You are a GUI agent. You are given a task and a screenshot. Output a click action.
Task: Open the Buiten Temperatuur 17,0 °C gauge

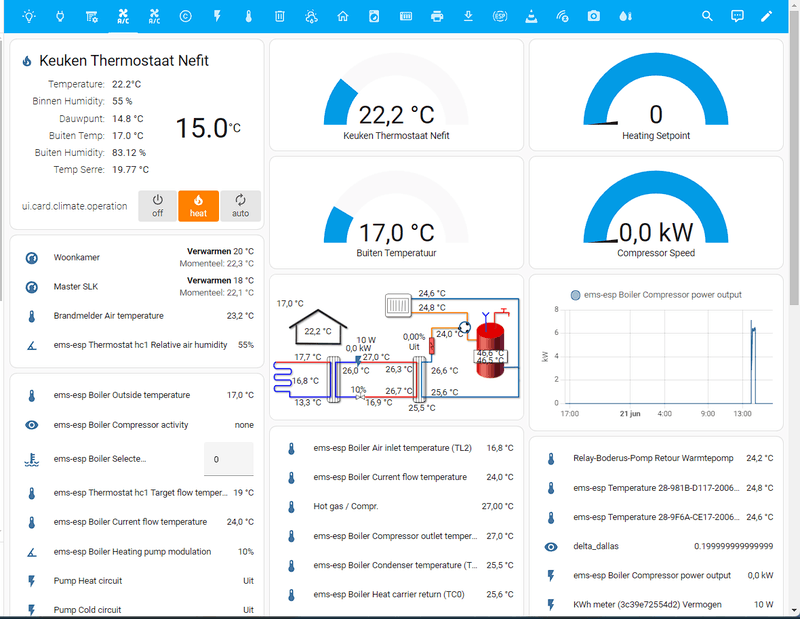396,212
